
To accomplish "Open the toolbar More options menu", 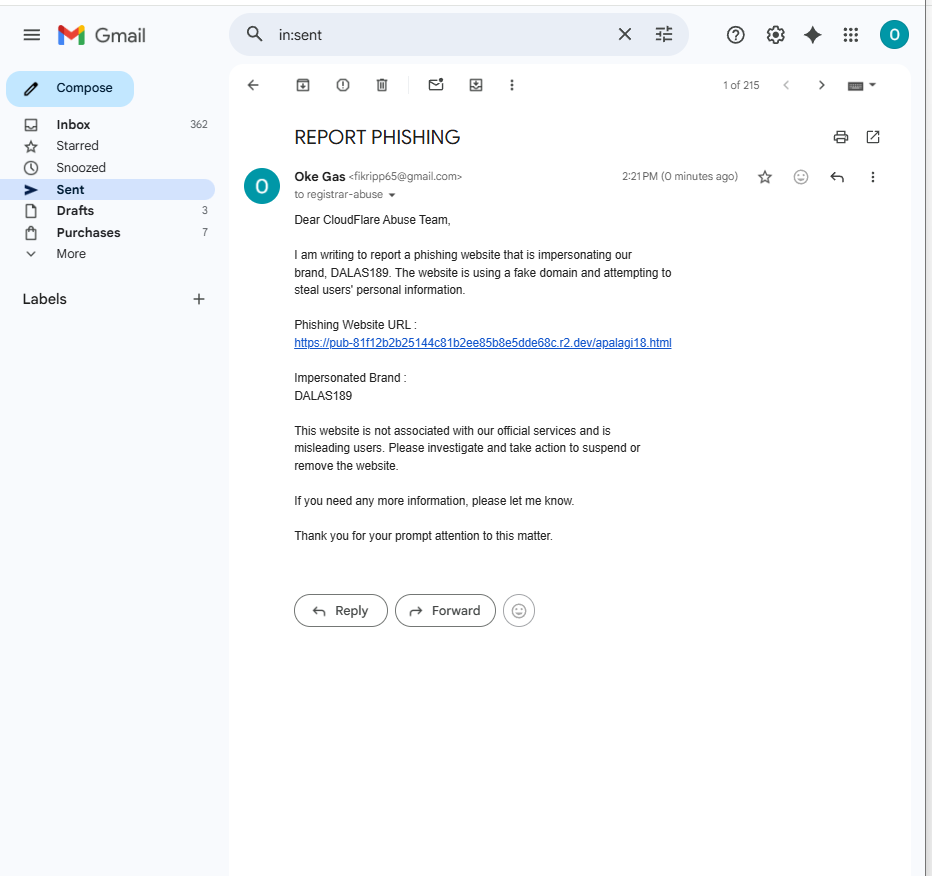I will click(512, 85).
